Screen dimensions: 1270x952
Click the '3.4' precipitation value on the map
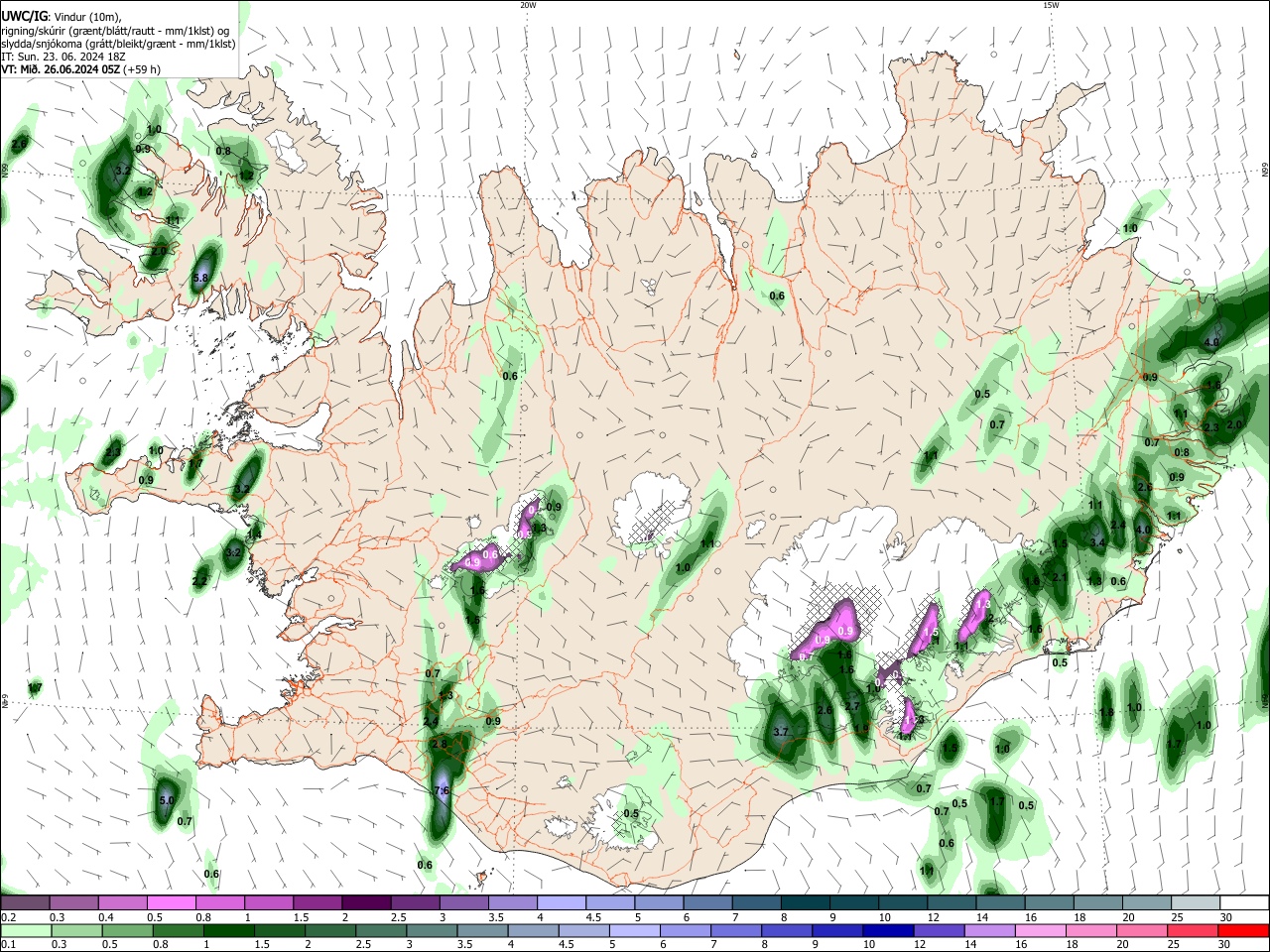tap(1097, 542)
